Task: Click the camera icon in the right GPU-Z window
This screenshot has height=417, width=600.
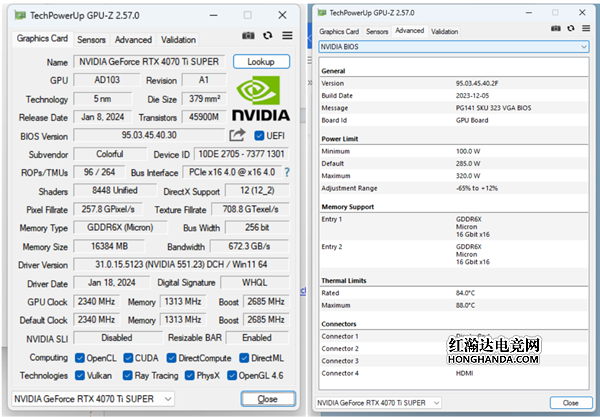Action: [x=556, y=28]
